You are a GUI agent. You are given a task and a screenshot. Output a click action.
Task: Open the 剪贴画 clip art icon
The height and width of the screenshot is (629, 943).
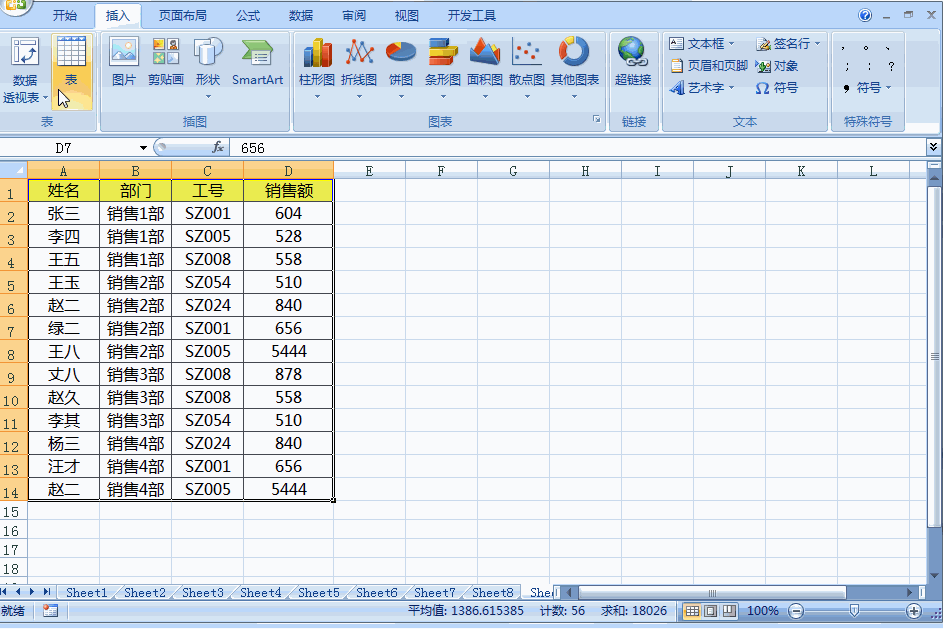coord(165,53)
